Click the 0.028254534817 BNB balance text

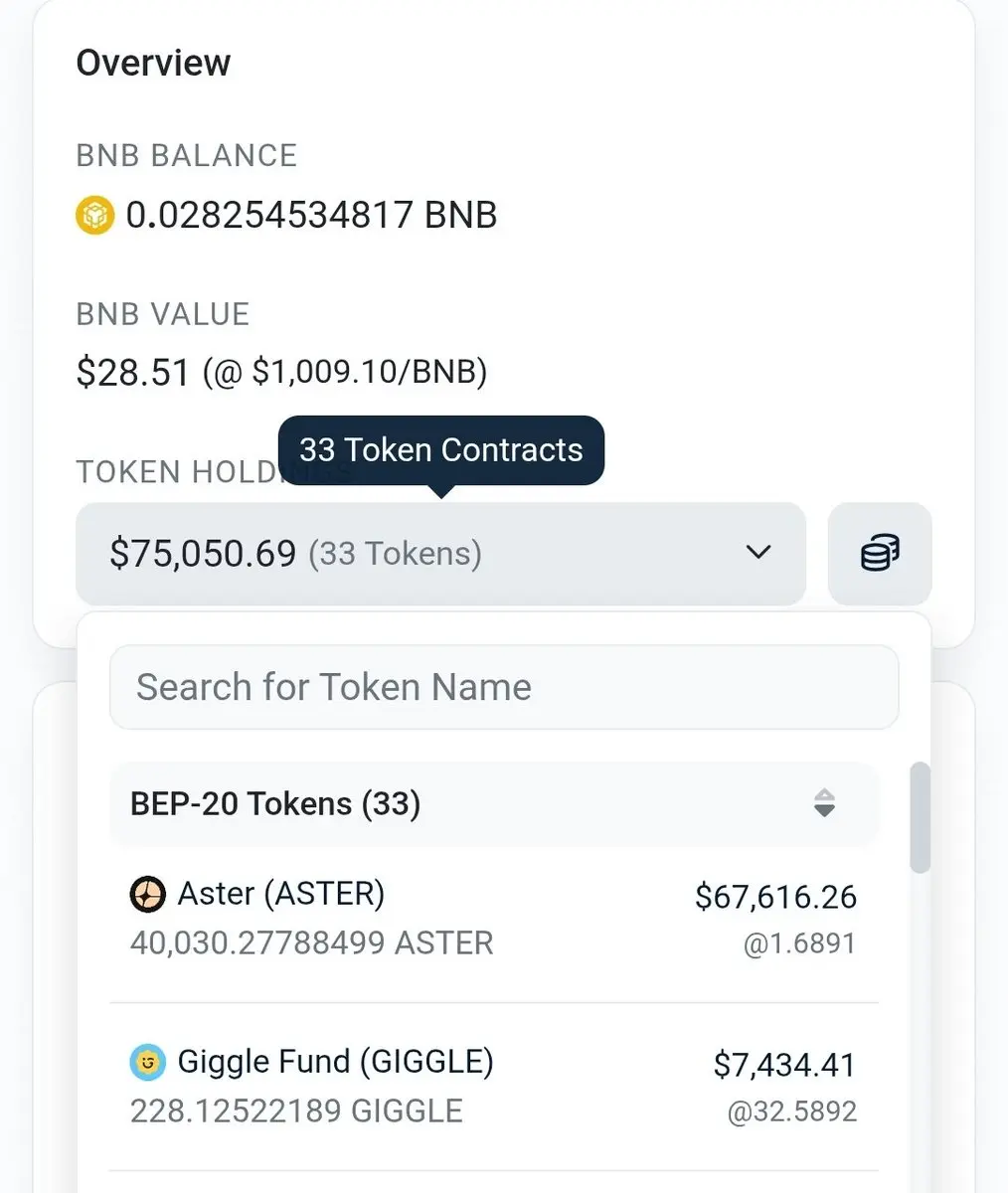pyautogui.click(x=311, y=215)
